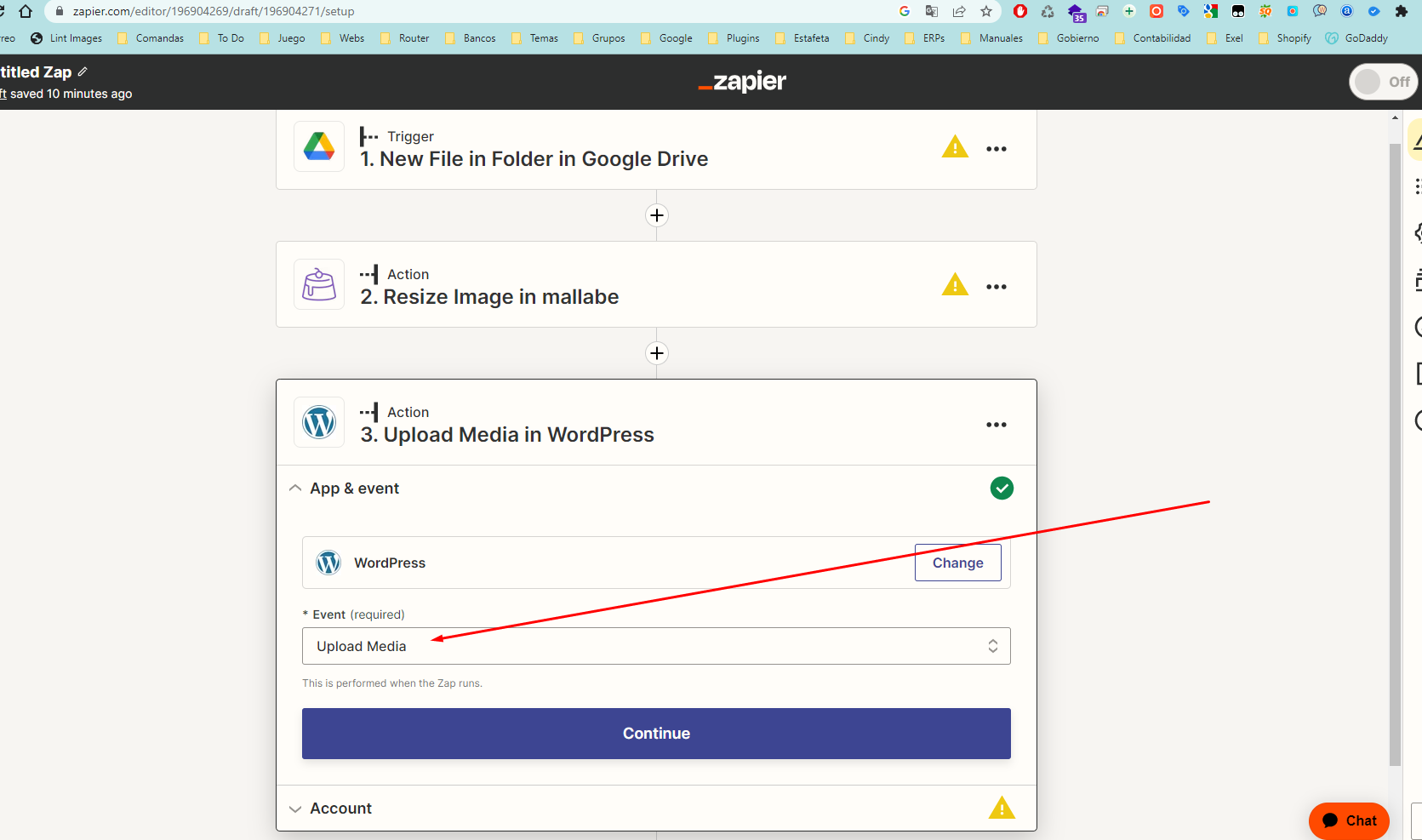
Task: Turn the Zap On/Off toggle
Action: (1384, 82)
